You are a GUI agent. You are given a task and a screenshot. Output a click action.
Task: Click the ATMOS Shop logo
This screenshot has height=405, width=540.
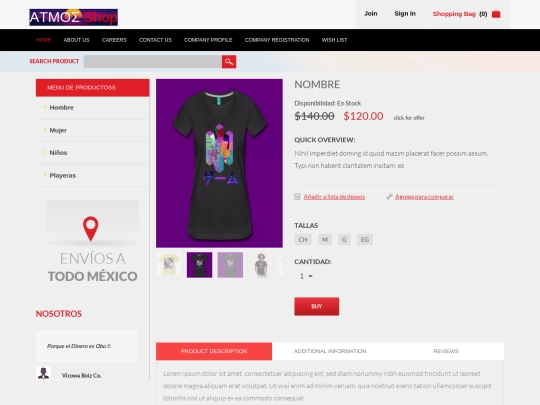coord(73,17)
